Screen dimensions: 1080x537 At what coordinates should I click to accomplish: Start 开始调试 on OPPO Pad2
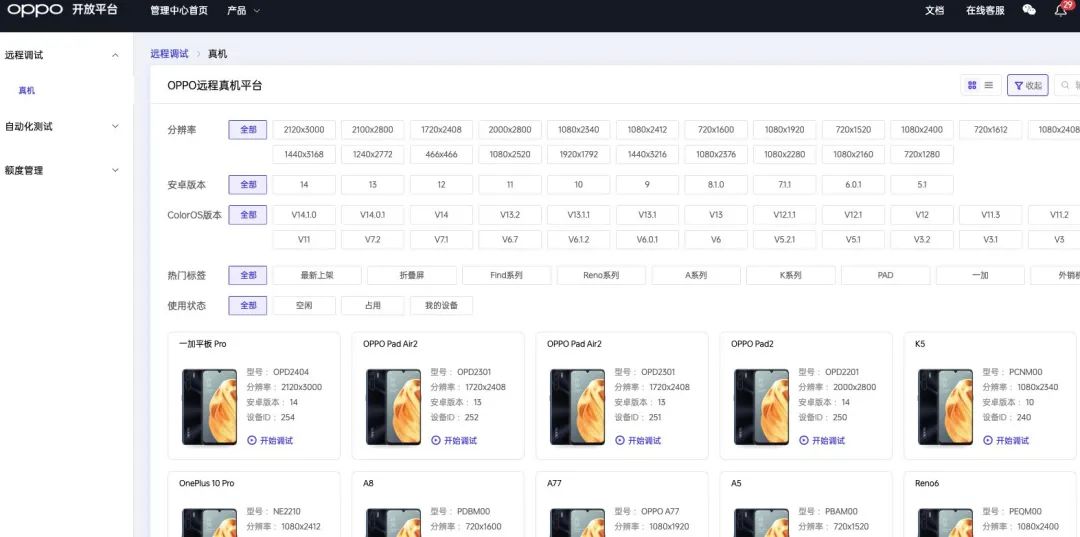(x=822, y=441)
